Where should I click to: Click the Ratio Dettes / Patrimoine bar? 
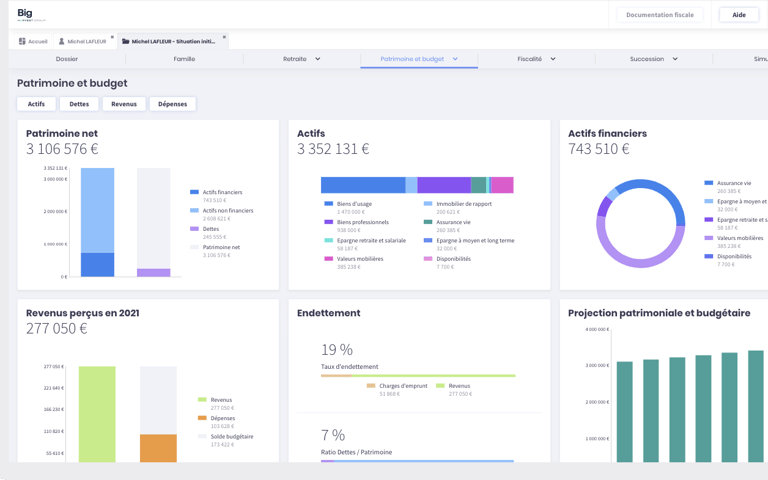point(417,461)
